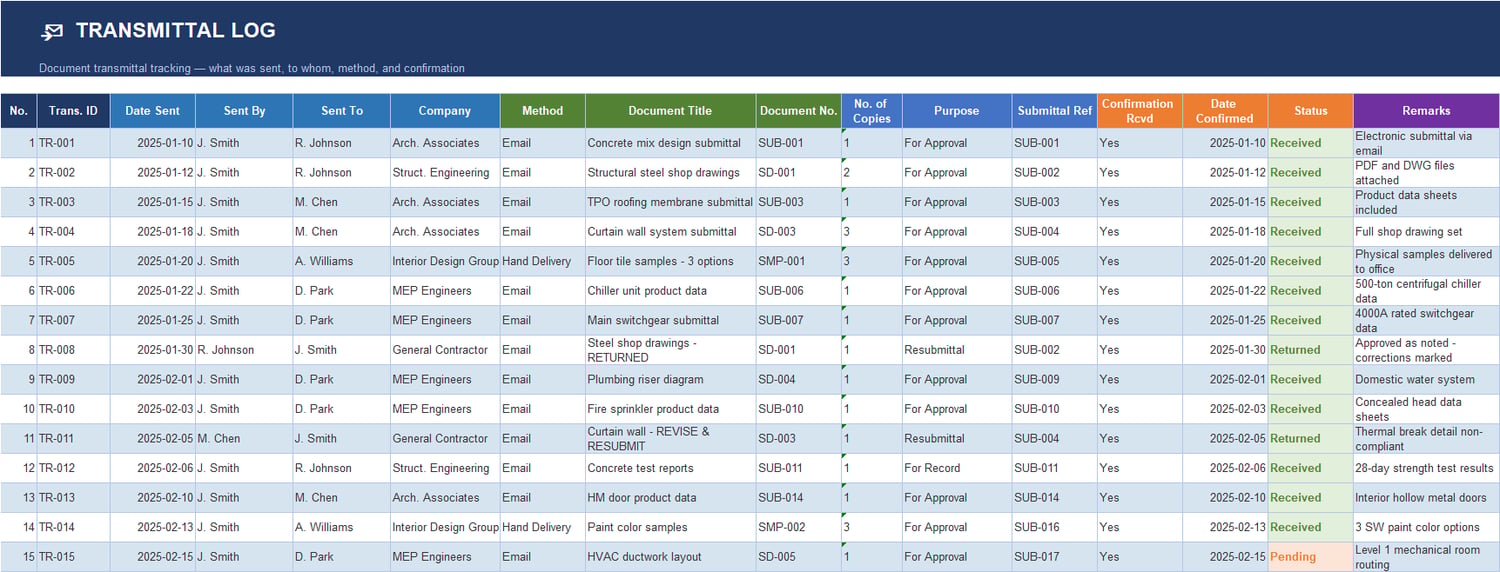Click the 'Confirmation Rcvd' column header
1500x572 pixels.
point(1139,111)
